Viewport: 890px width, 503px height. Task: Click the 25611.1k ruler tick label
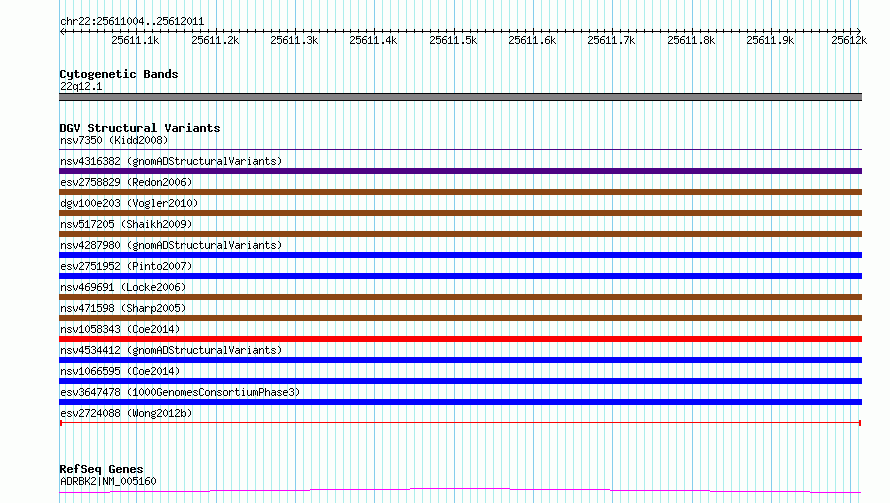click(135, 40)
